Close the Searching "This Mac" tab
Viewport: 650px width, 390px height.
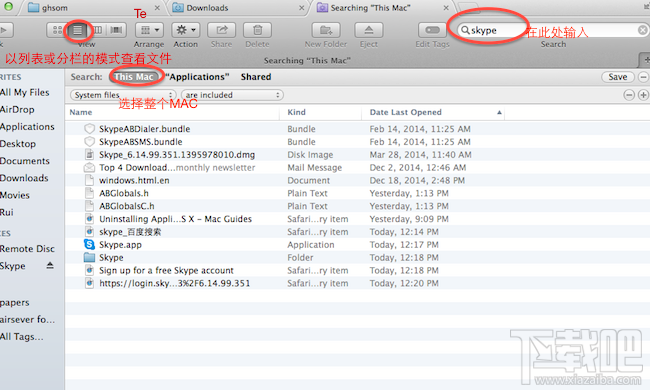tap(446, 8)
